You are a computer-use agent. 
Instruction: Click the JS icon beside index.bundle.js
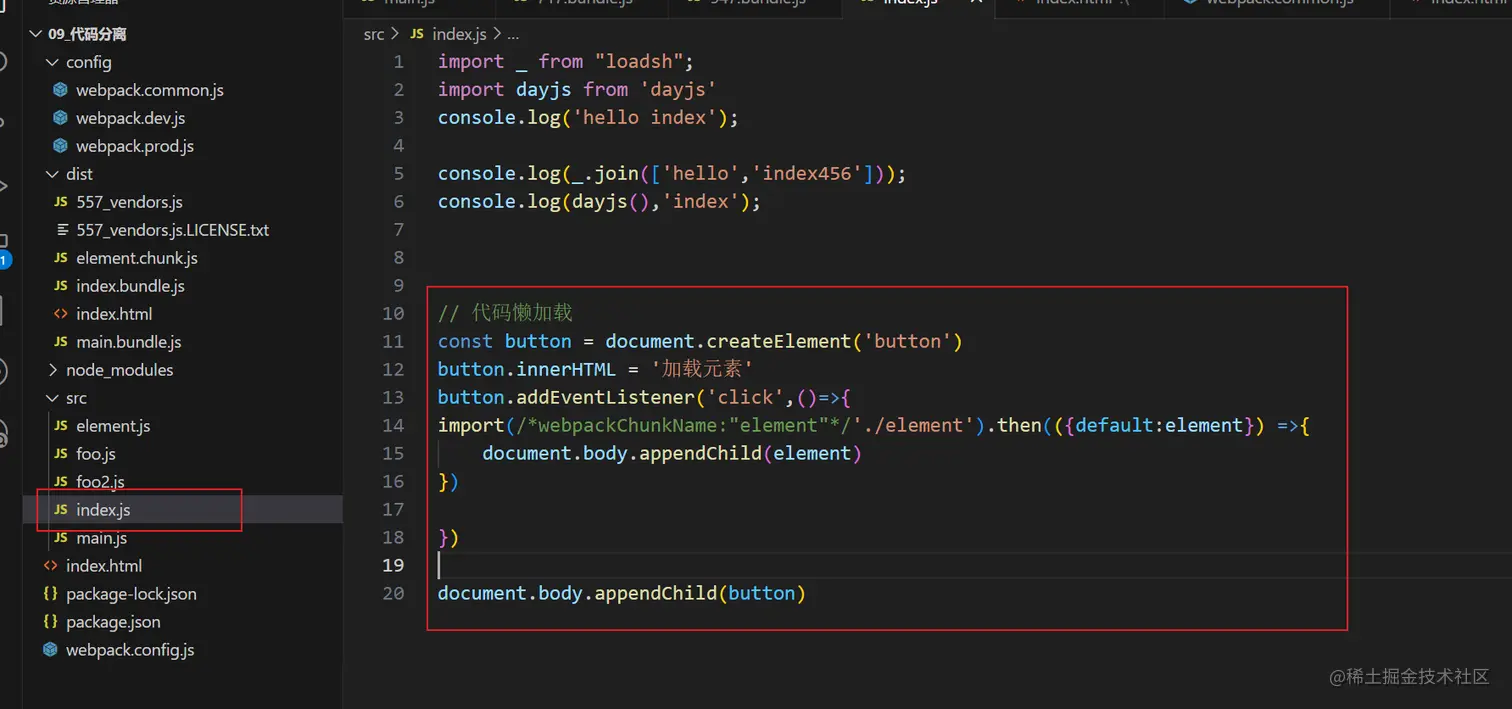pyautogui.click(x=60, y=286)
